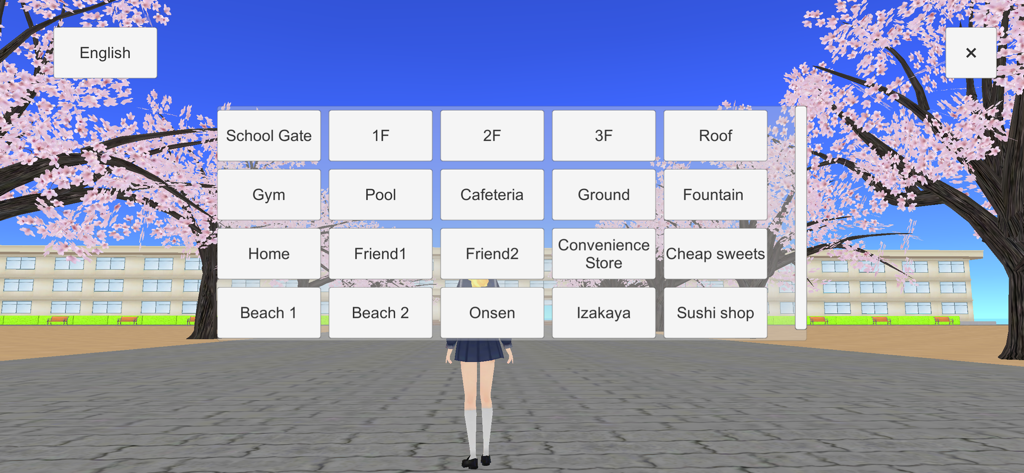Go to the Pool
1024x473 pixels.
pos(381,195)
